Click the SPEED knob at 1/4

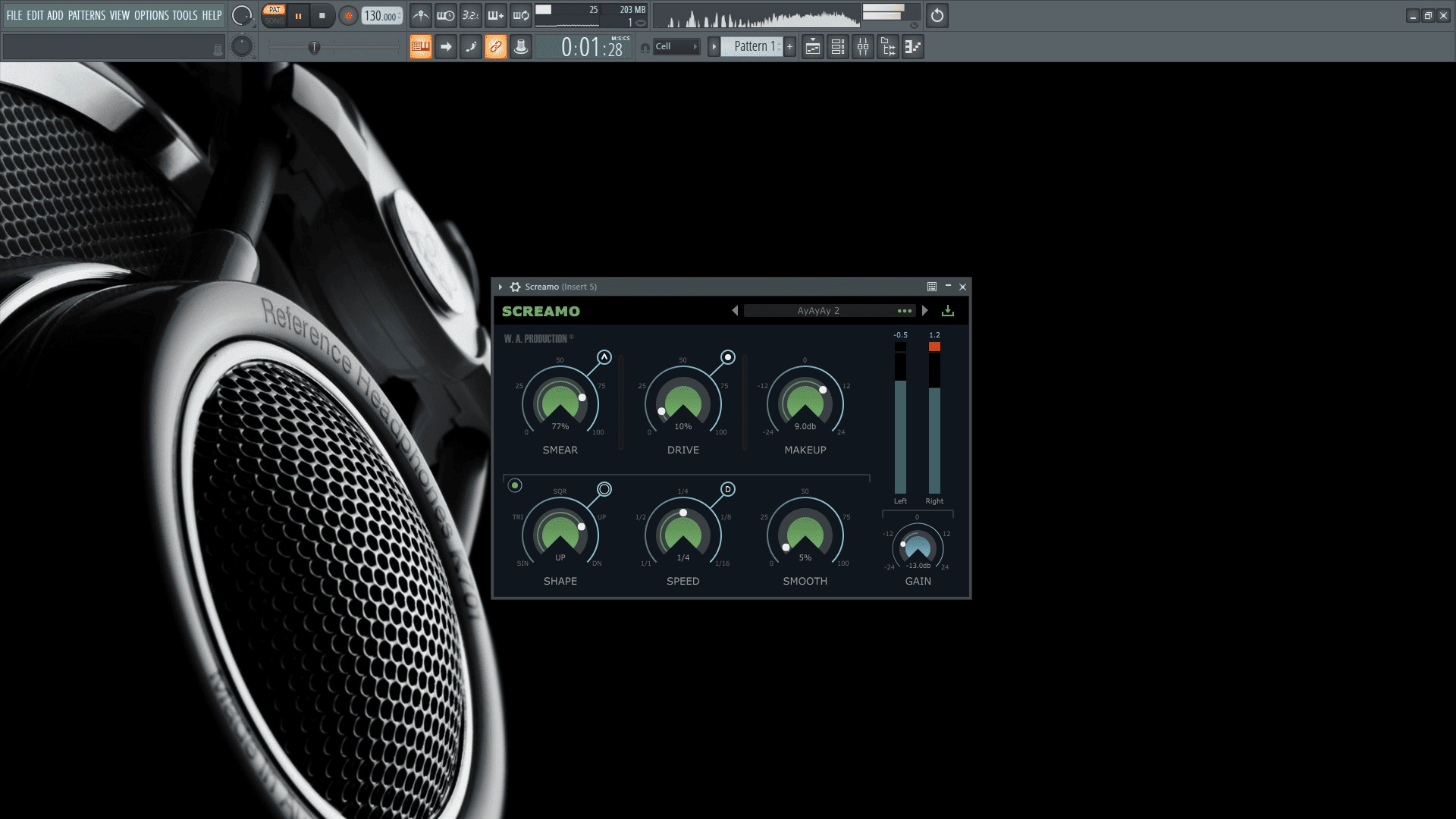[x=683, y=535]
